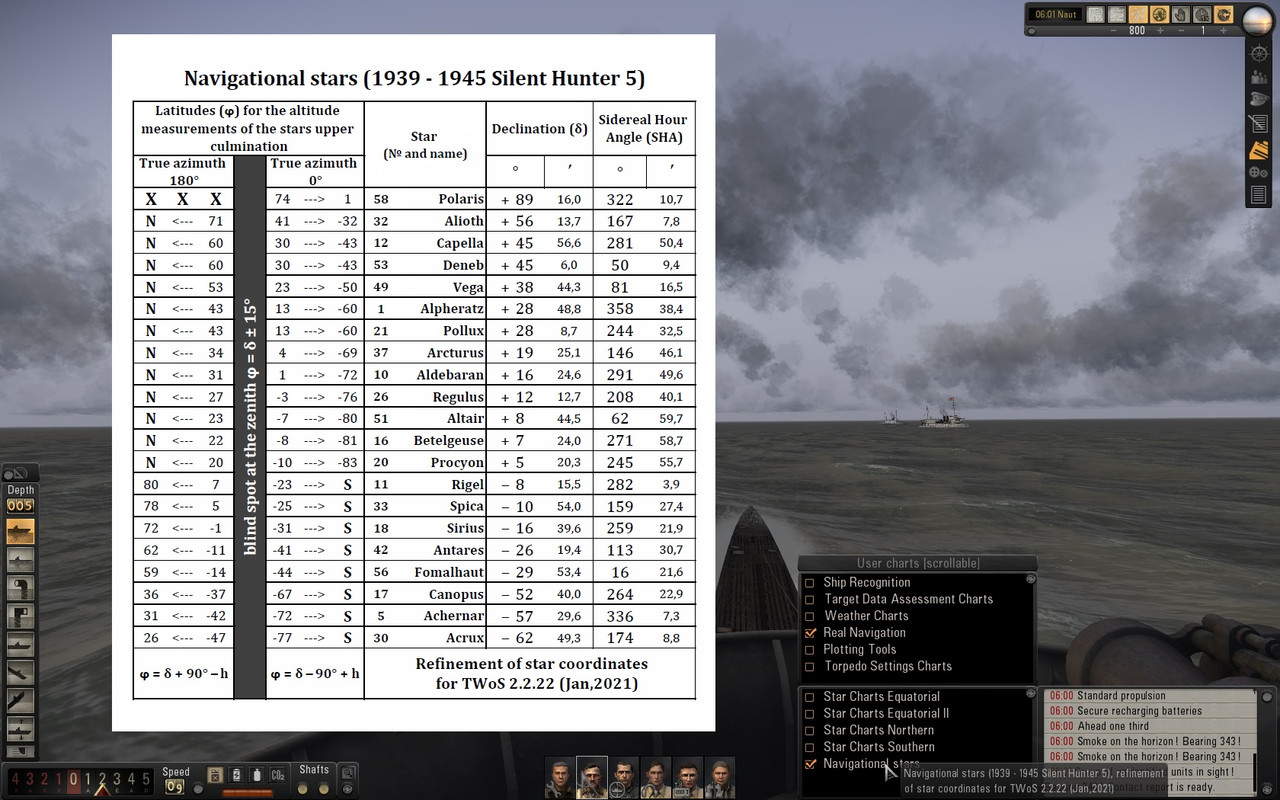Click the CO2 indicator icon
The height and width of the screenshot is (800, 1280).
pyautogui.click(x=277, y=775)
